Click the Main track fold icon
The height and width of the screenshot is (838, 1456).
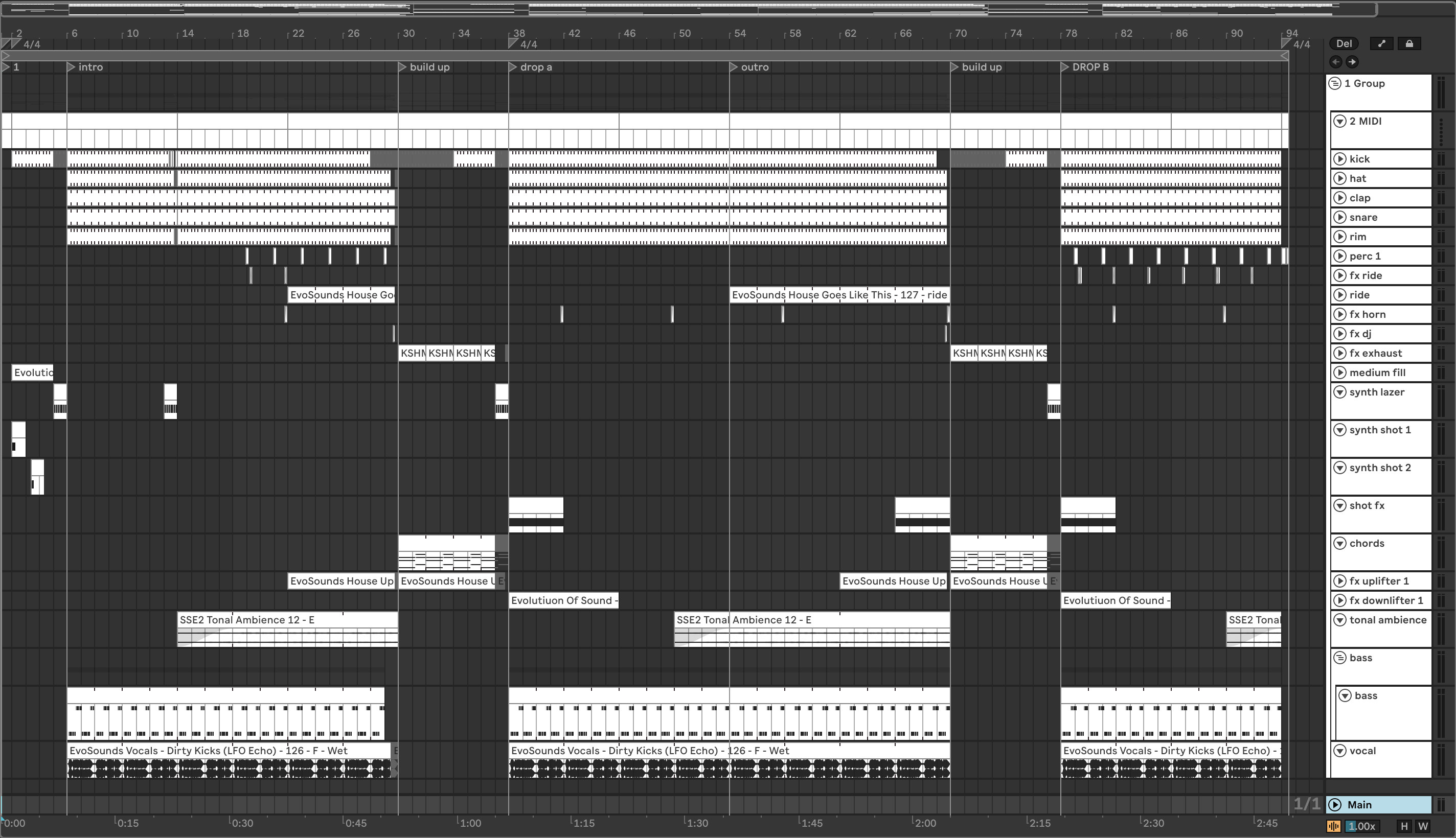click(1334, 805)
